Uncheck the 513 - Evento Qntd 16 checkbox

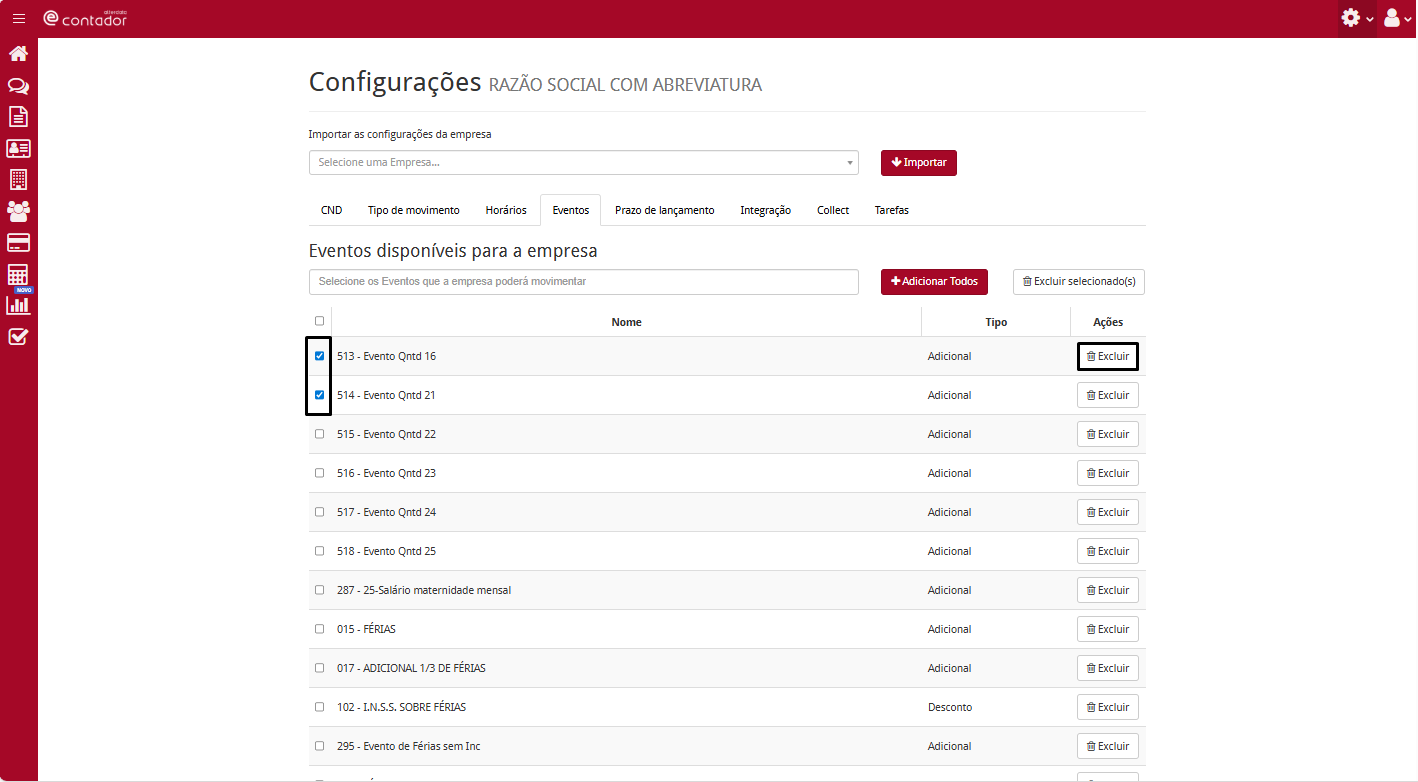pyautogui.click(x=320, y=356)
